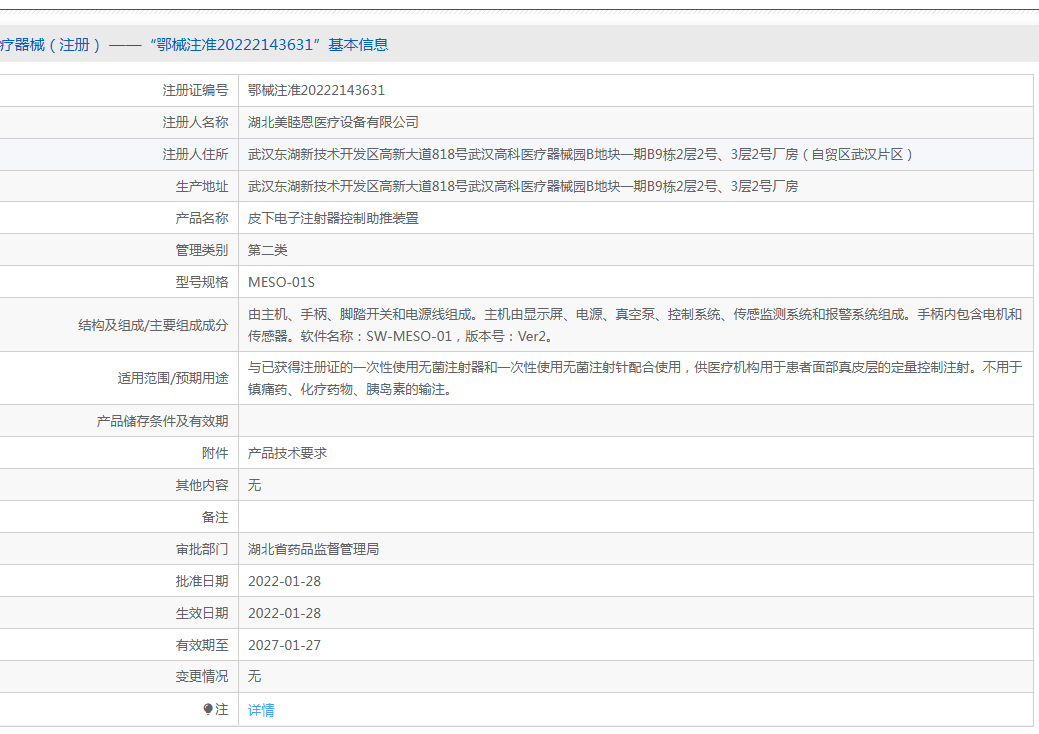This screenshot has height=734, width=1039.
Task: Click the 结构及组成 description text
Action: tap(634, 324)
